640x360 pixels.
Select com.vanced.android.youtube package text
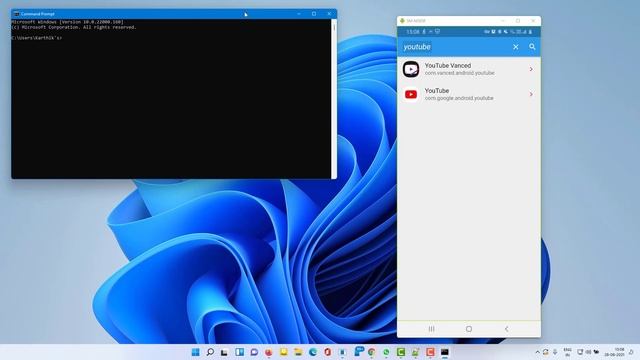coord(459,73)
